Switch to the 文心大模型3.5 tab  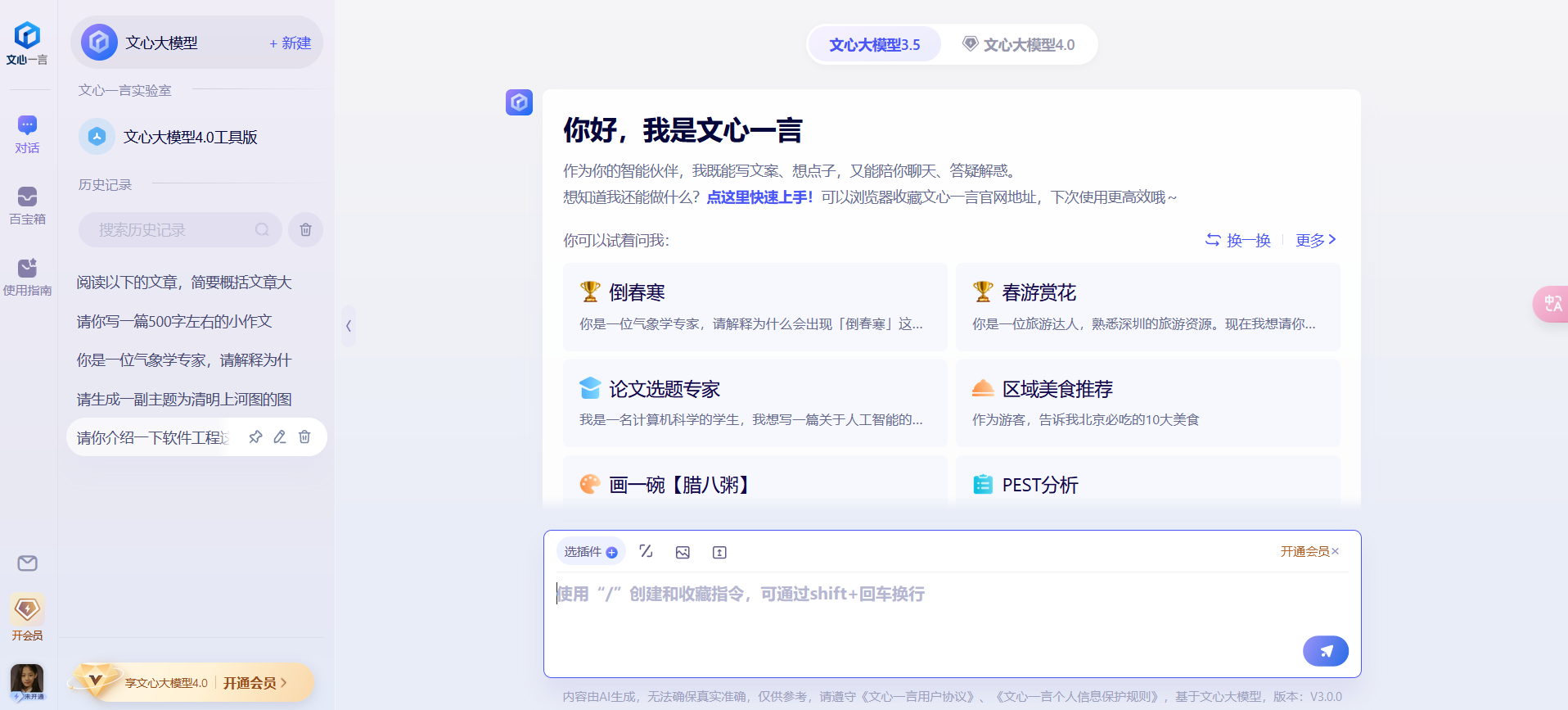click(x=874, y=44)
